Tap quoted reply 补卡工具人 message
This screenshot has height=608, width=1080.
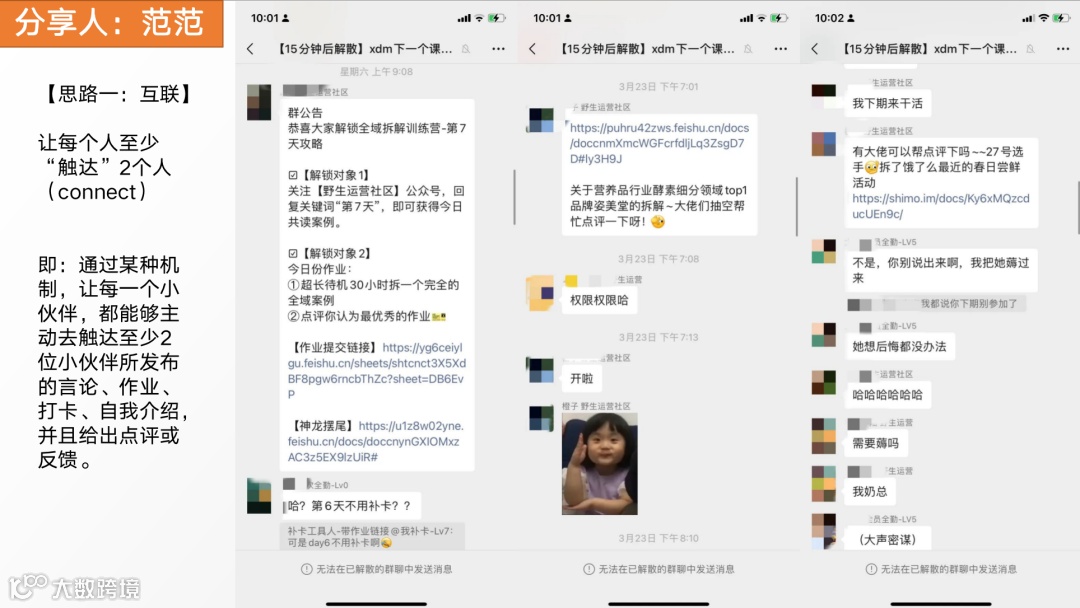(x=372, y=536)
